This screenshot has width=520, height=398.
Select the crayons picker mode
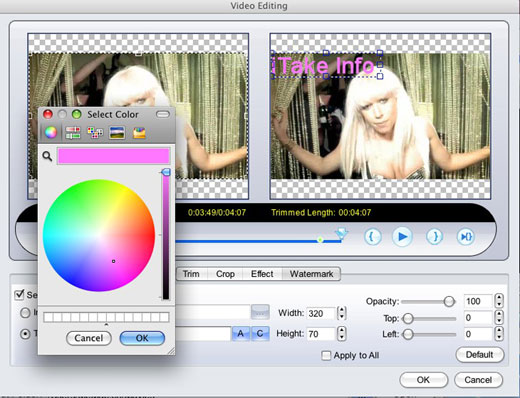tap(139, 132)
